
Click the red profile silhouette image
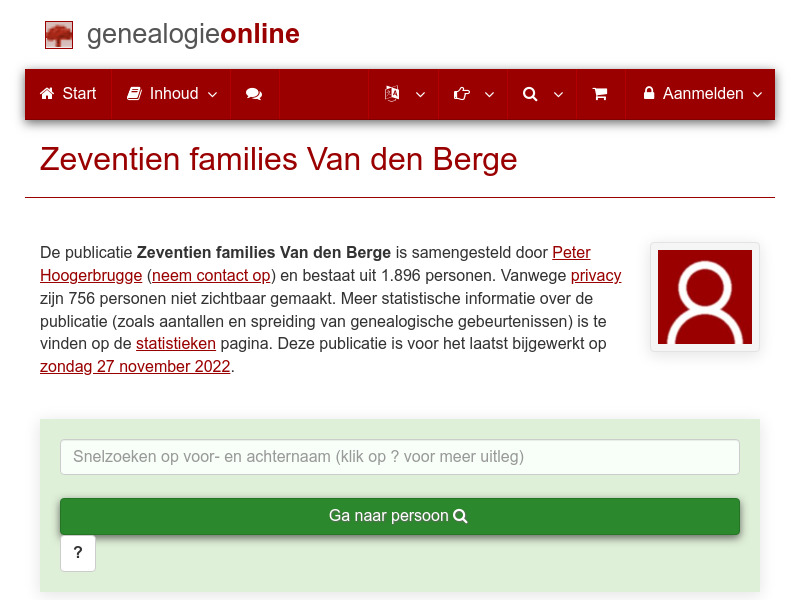pos(704,296)
